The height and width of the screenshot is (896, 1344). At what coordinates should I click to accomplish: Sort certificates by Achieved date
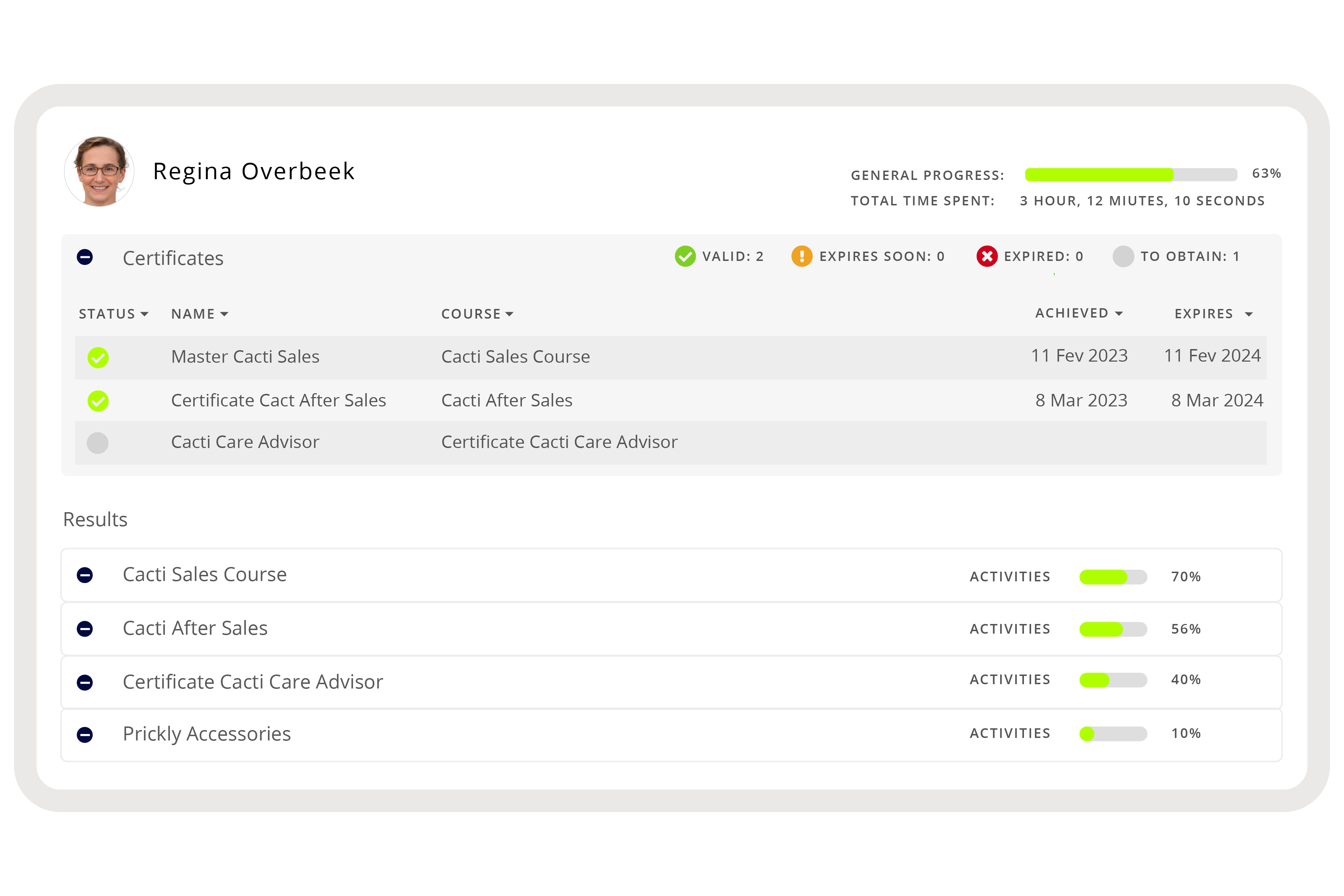click(x=1079, y=313)
